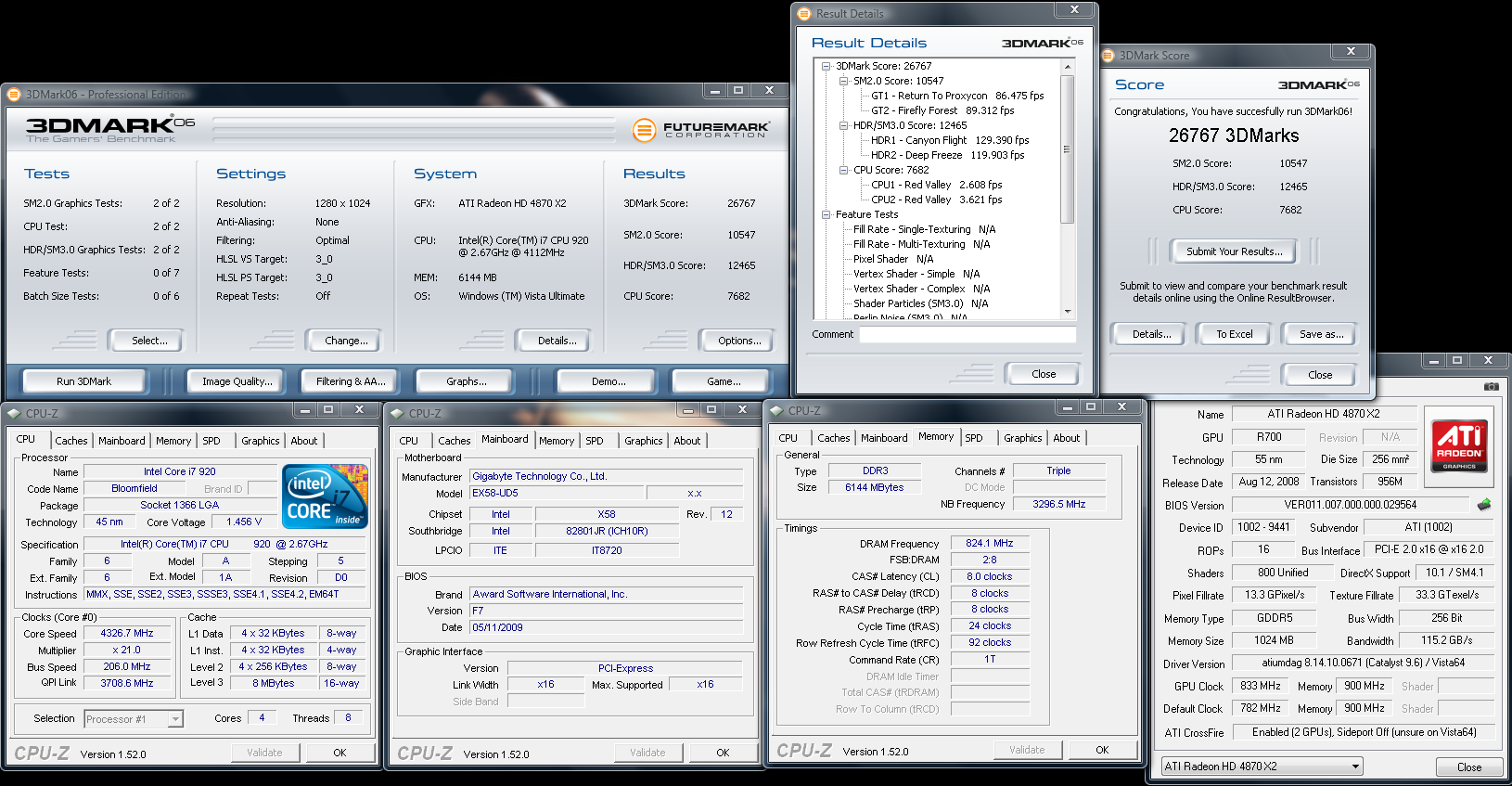Open the Graphs... button
The width and height of the screenshot is (1512, 786).
coord(466,381)
